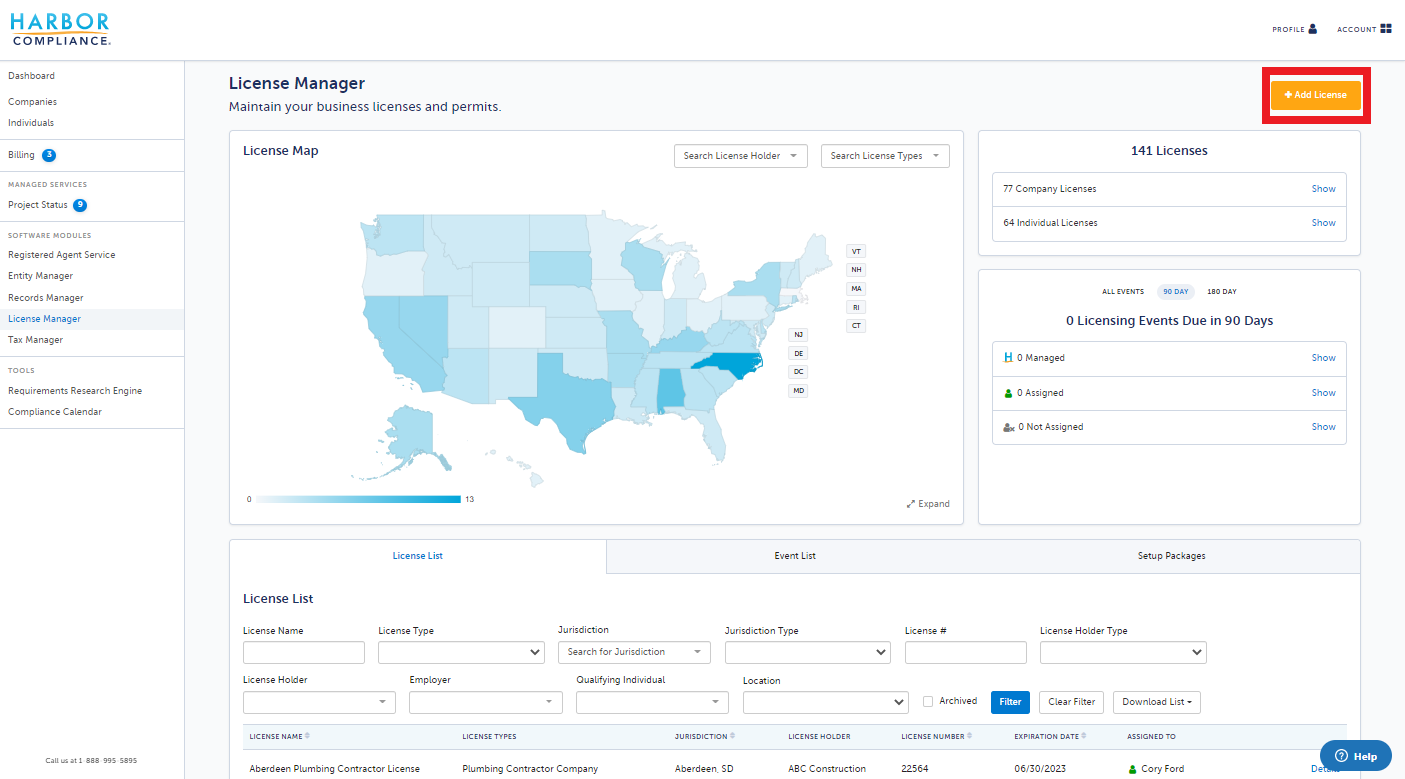Select the 90 Day events range
The width and height of the screenshot is (1405, 779).
[1175, 292]
